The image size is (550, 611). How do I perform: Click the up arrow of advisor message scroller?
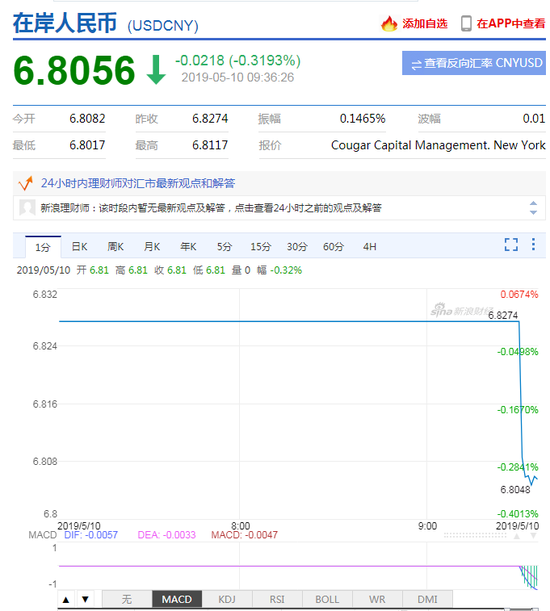click(533, 203)
